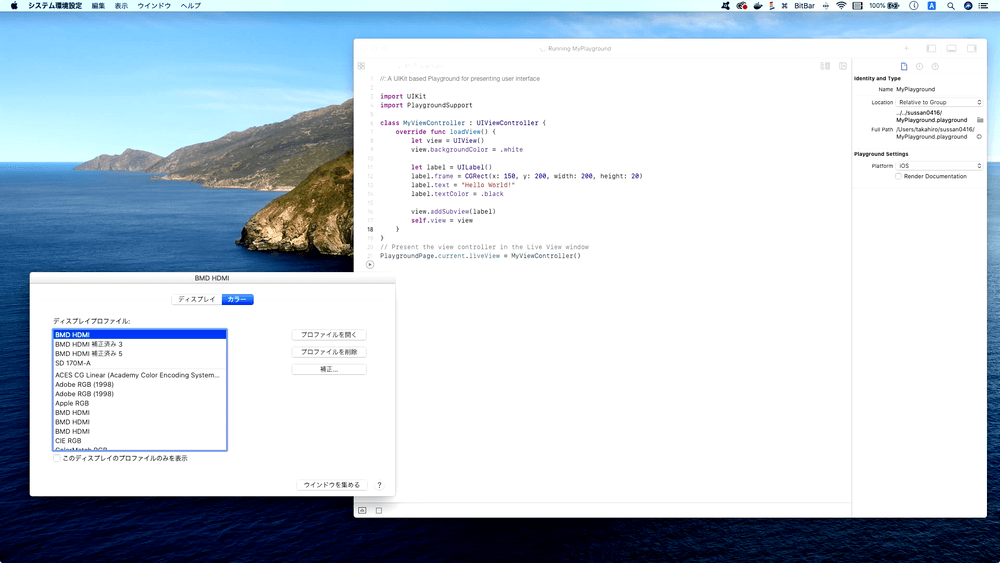Click the Docker whale menu bar icon

pos(759,6)
